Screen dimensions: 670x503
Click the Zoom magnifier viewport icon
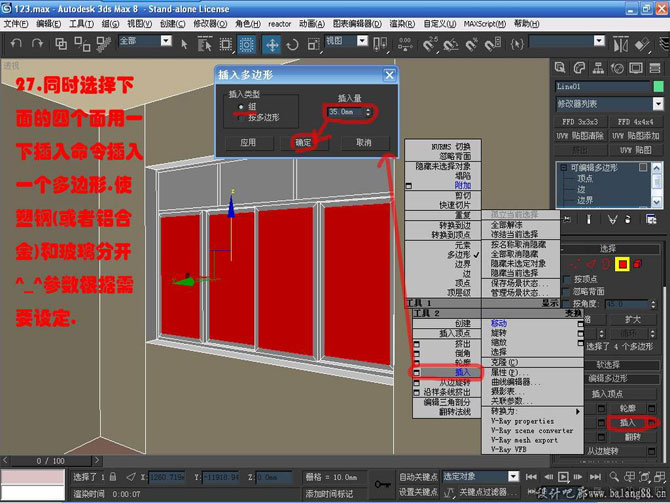point(614,477)
